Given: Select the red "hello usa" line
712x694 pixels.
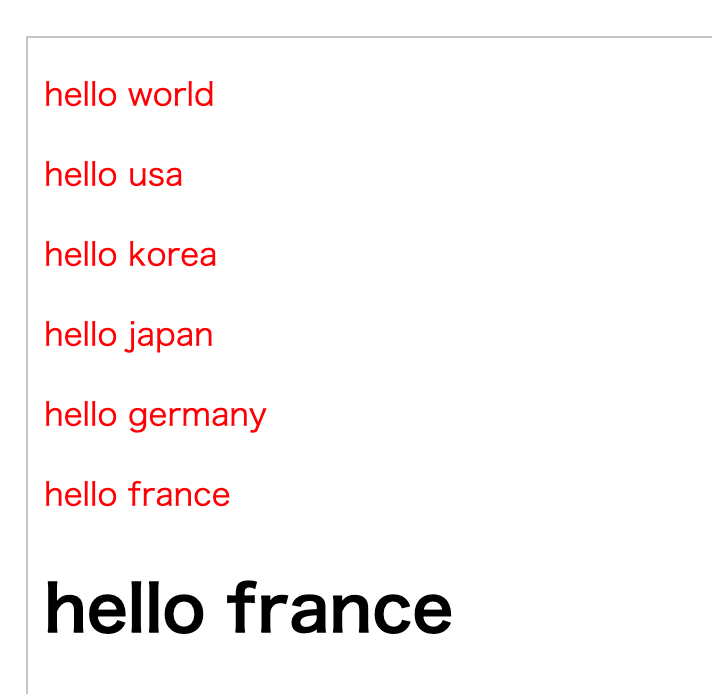Looking at the screenshot, I should pyautogui.click(x=114, y=174).
